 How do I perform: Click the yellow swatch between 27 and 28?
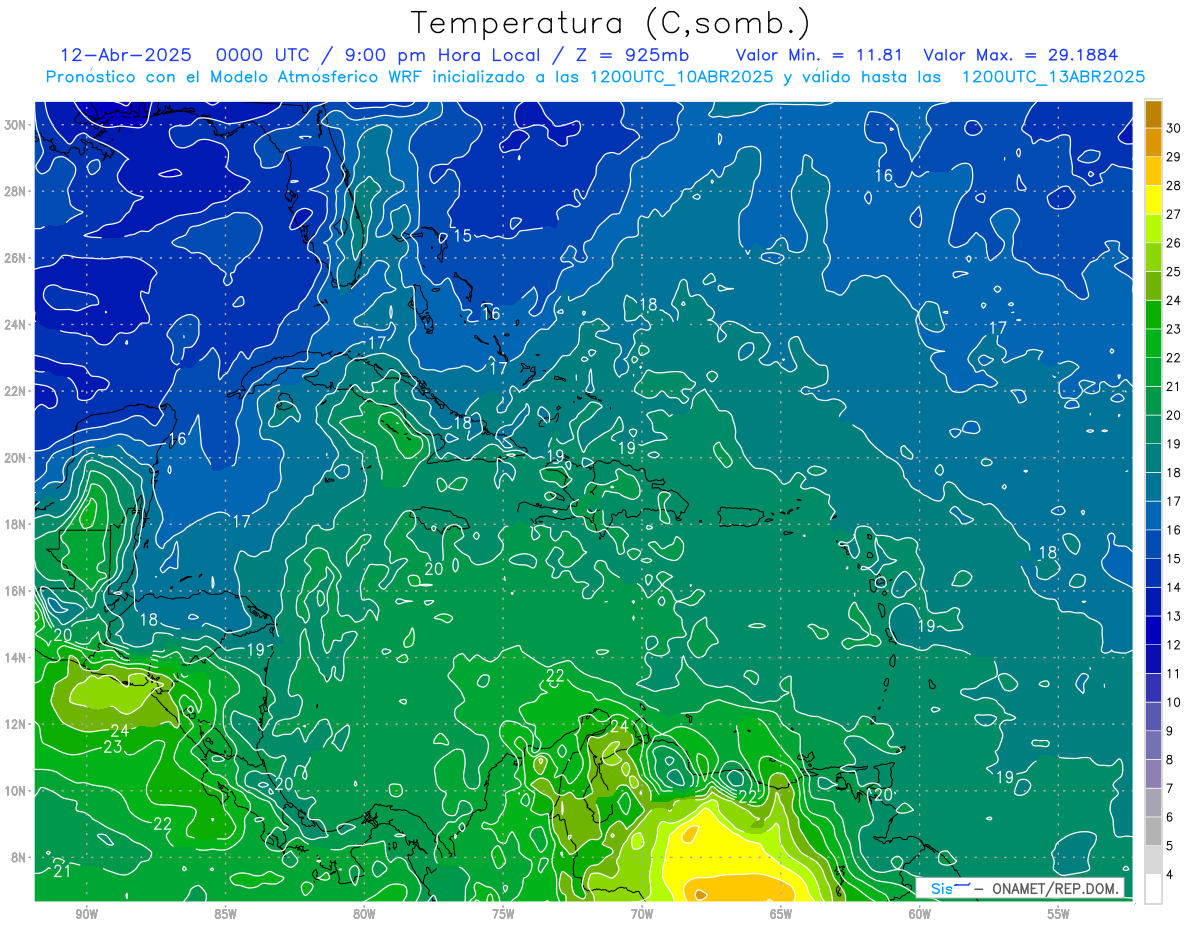[x=1154, y=200]
